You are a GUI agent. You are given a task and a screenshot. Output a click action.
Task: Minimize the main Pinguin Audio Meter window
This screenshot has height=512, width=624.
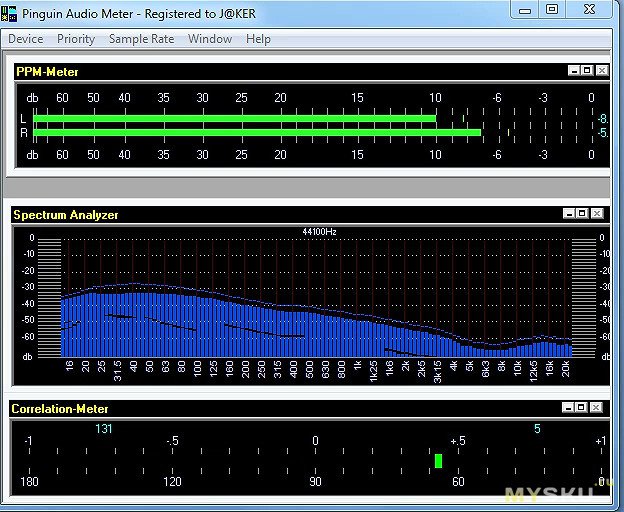525,10
